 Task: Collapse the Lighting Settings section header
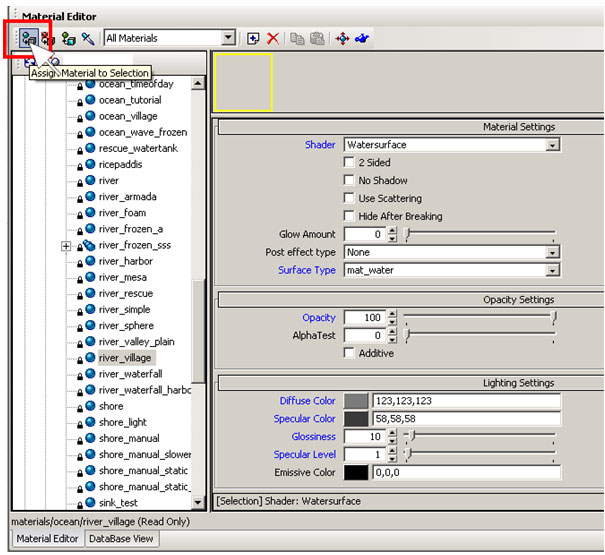(x=411, y=383)
